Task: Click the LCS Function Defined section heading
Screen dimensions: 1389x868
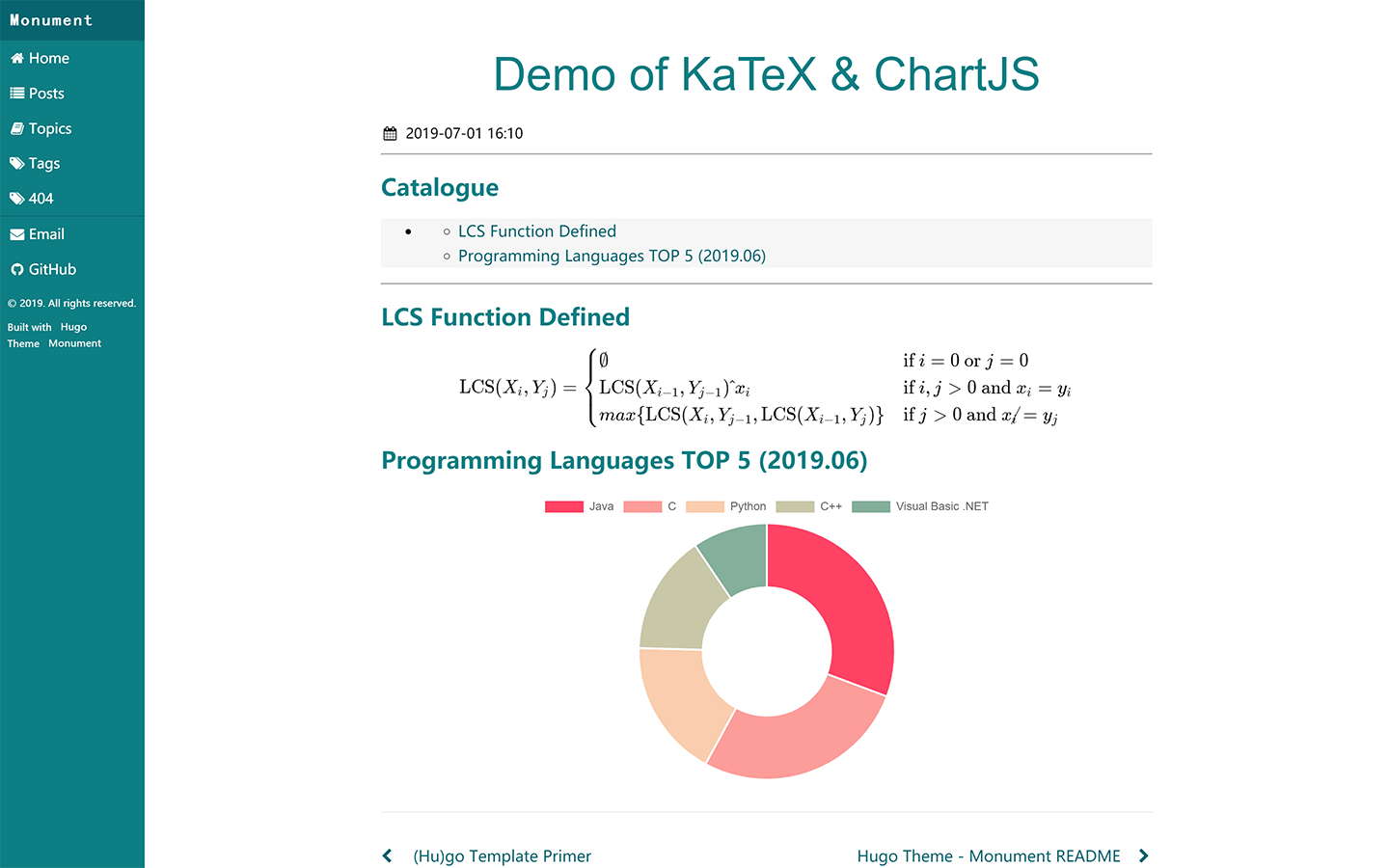Action: click(505, 317)
